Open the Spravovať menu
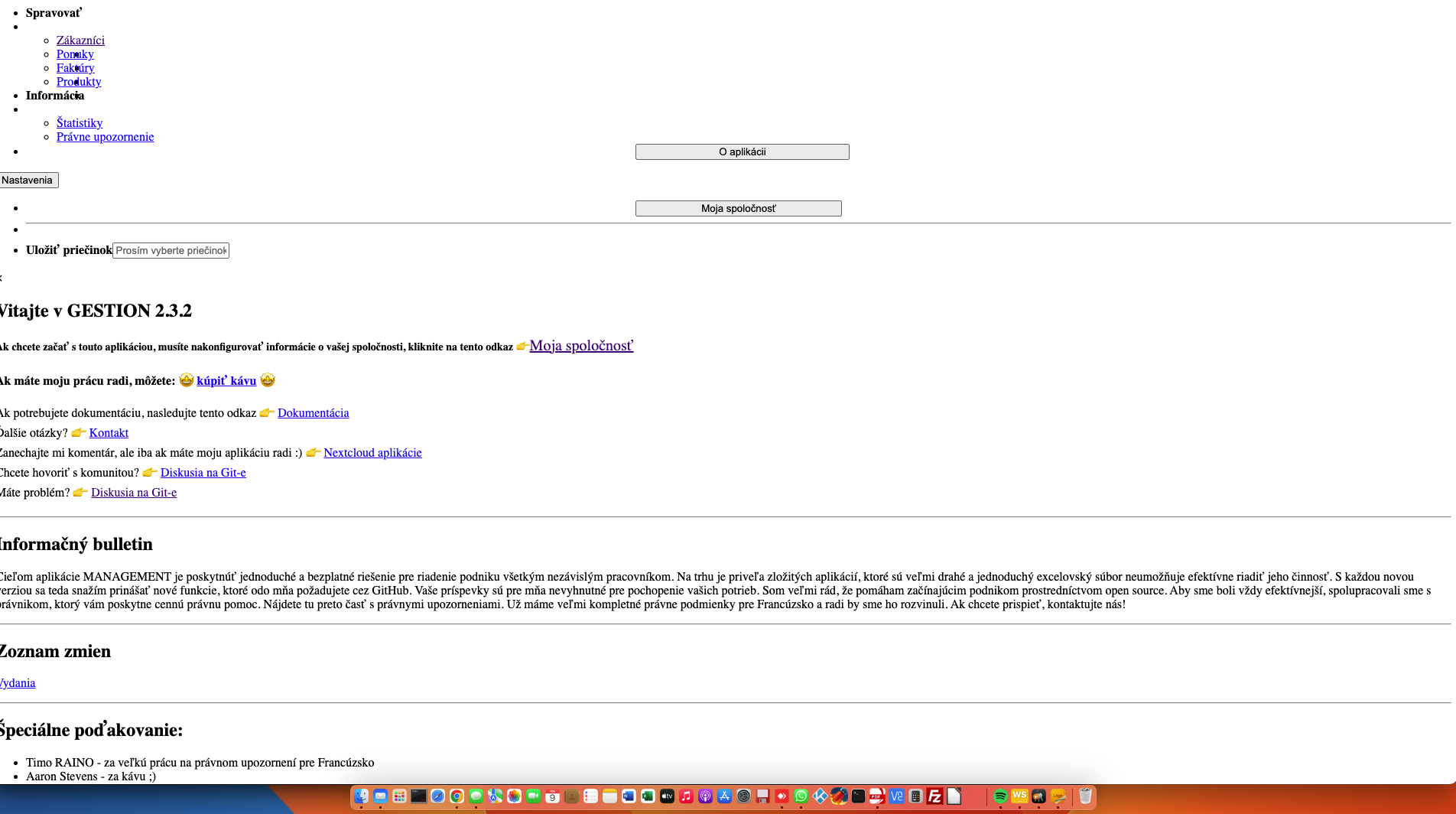 coord(54,12)
